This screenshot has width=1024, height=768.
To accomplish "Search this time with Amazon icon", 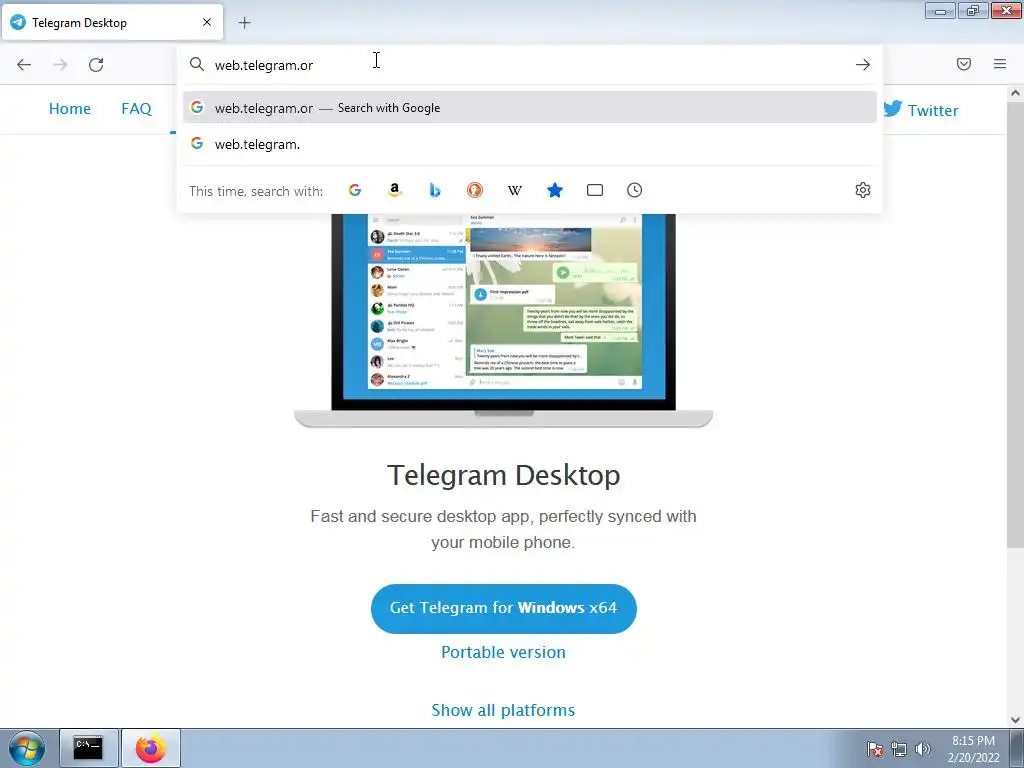I will click(x=394, y=190).
